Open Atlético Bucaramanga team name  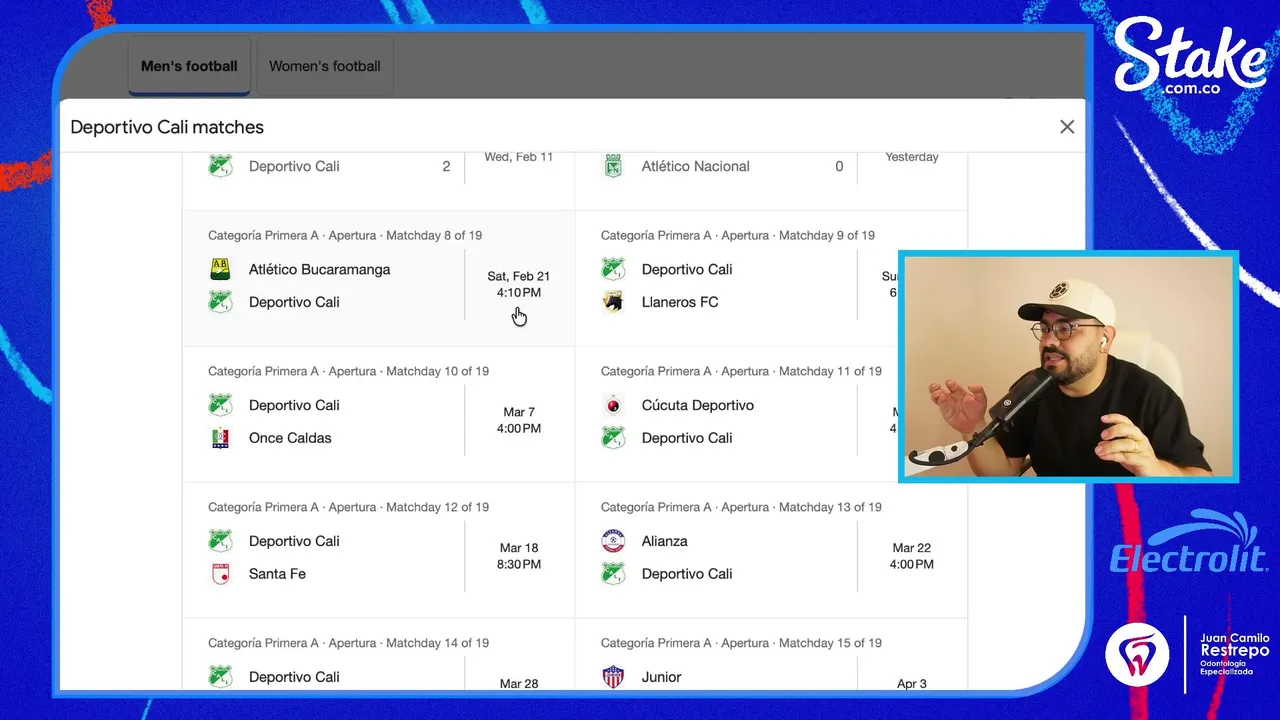320,269
